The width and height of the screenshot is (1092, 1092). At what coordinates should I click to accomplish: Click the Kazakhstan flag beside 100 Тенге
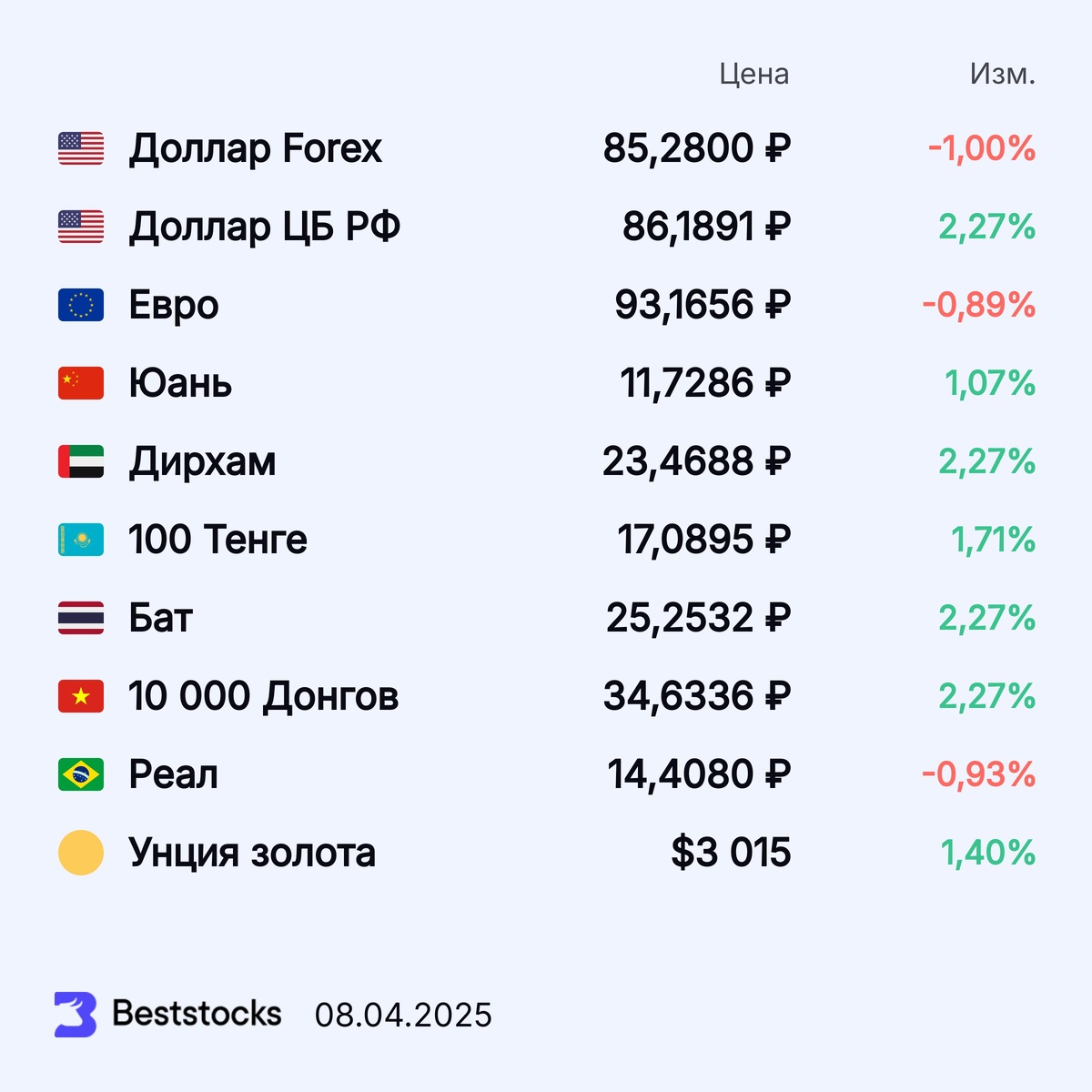click(x=81, y=540)
